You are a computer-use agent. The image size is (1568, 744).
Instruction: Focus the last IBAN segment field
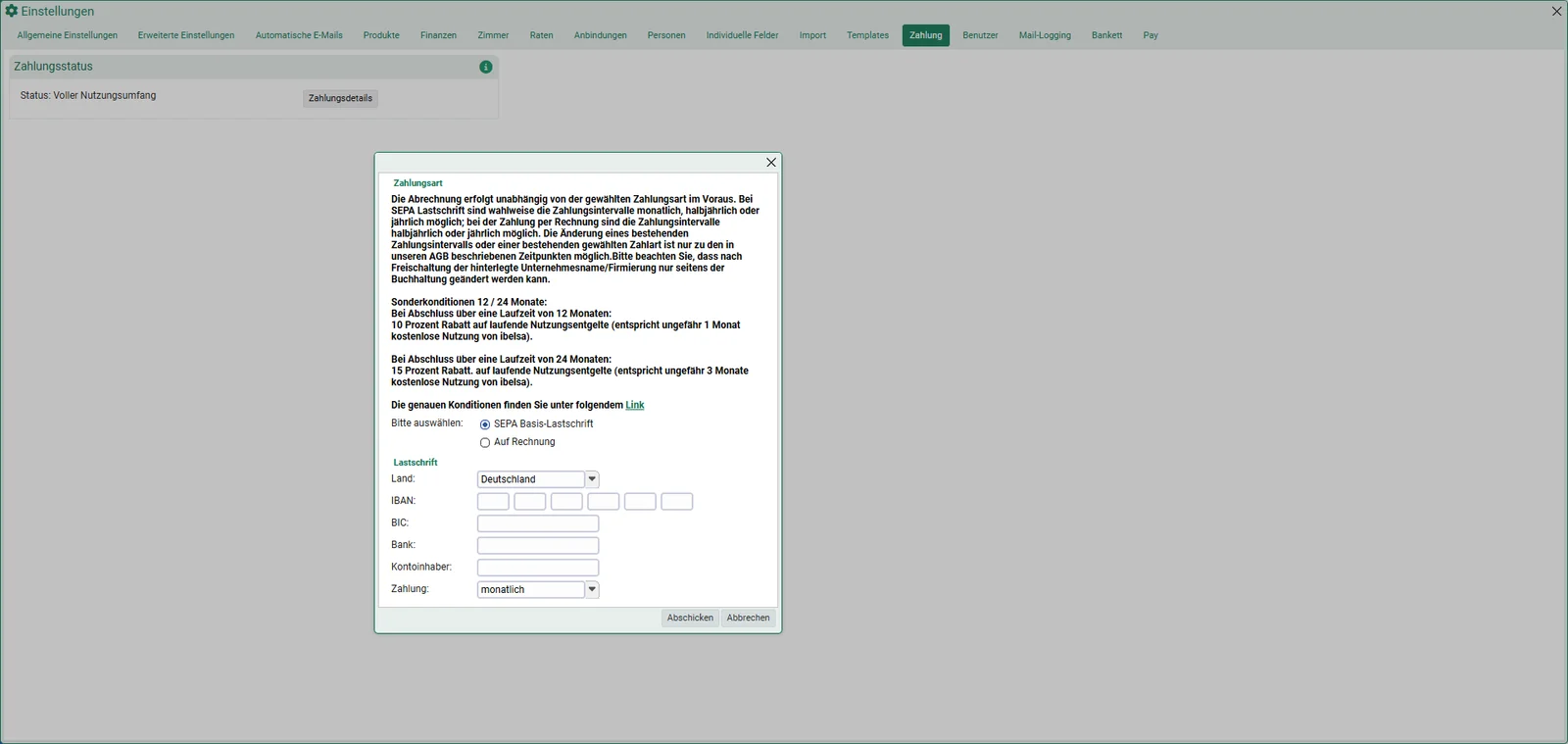pyautogui.click(x=677, y=502)
